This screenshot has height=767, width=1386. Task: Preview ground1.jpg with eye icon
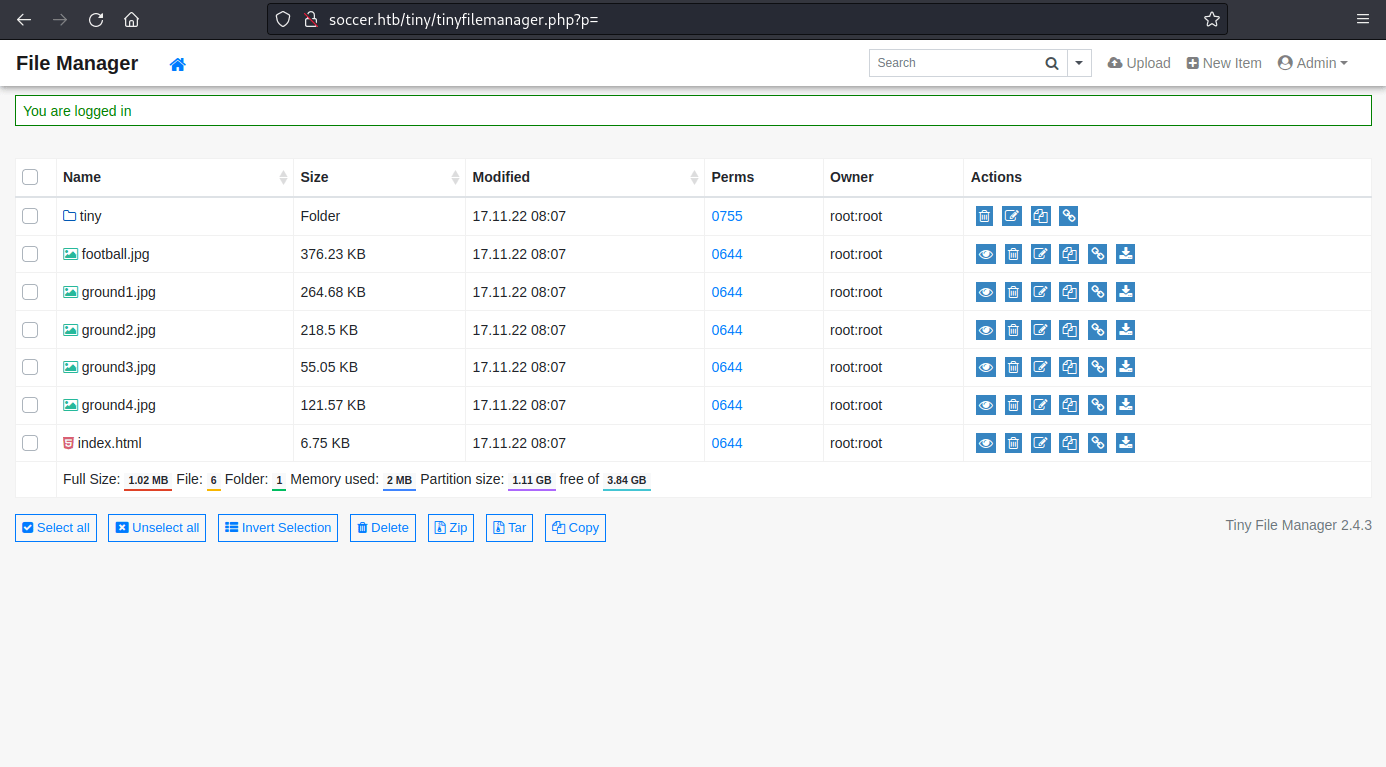click(x=985, y=292)
